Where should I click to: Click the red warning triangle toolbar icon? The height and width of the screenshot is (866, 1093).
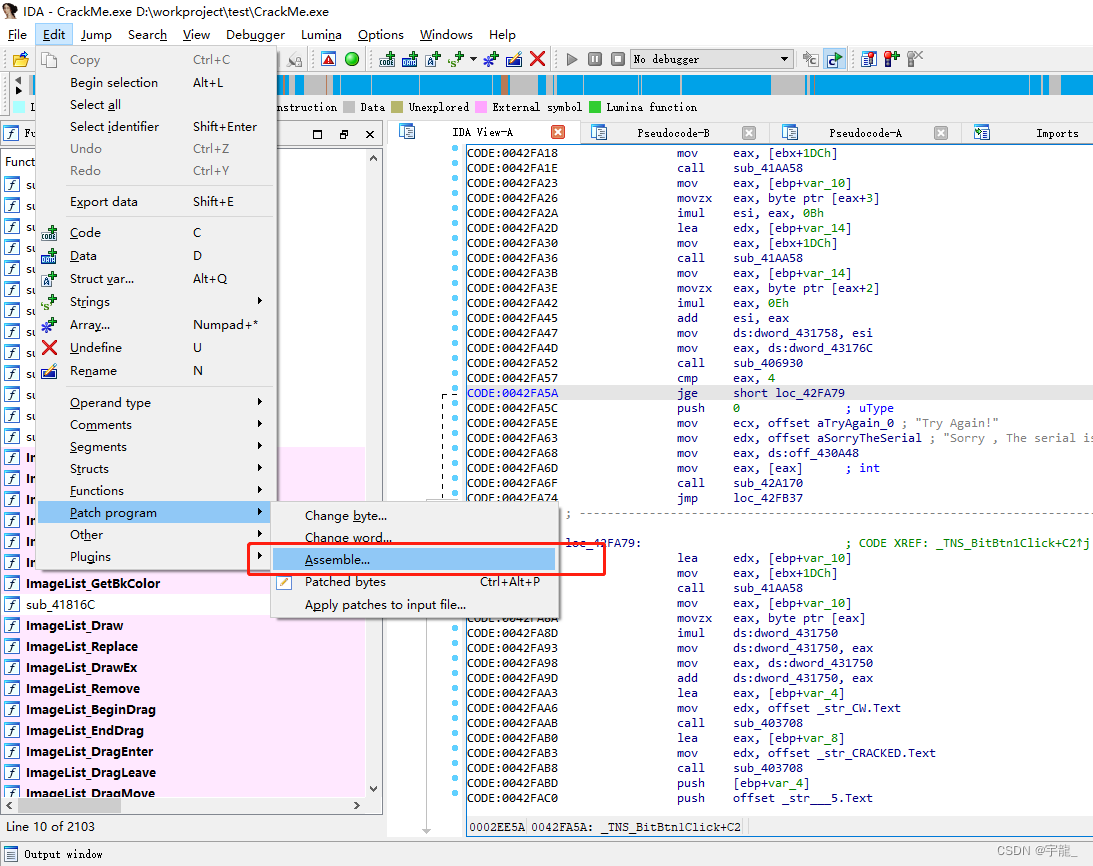329,59
